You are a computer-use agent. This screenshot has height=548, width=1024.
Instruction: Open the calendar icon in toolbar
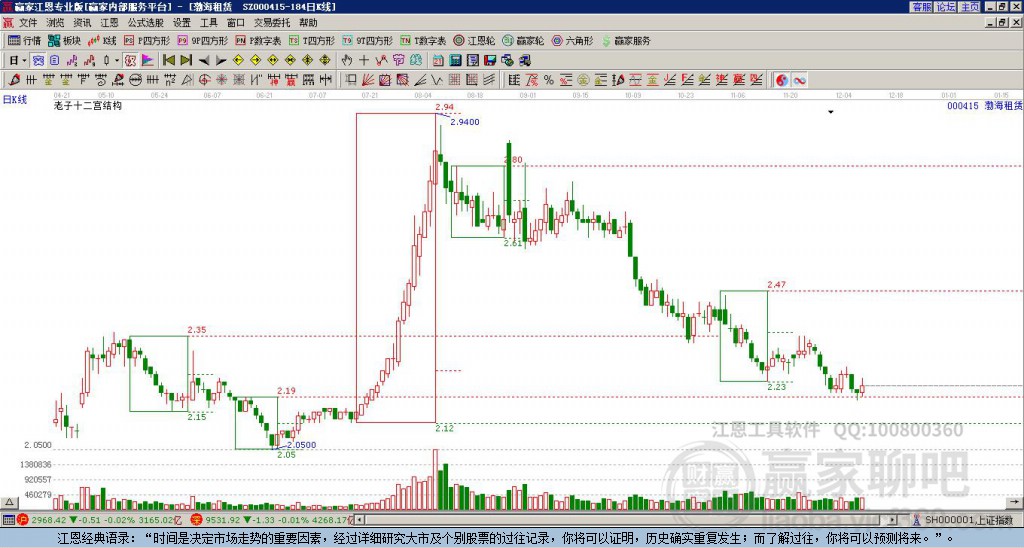point(438,61)
